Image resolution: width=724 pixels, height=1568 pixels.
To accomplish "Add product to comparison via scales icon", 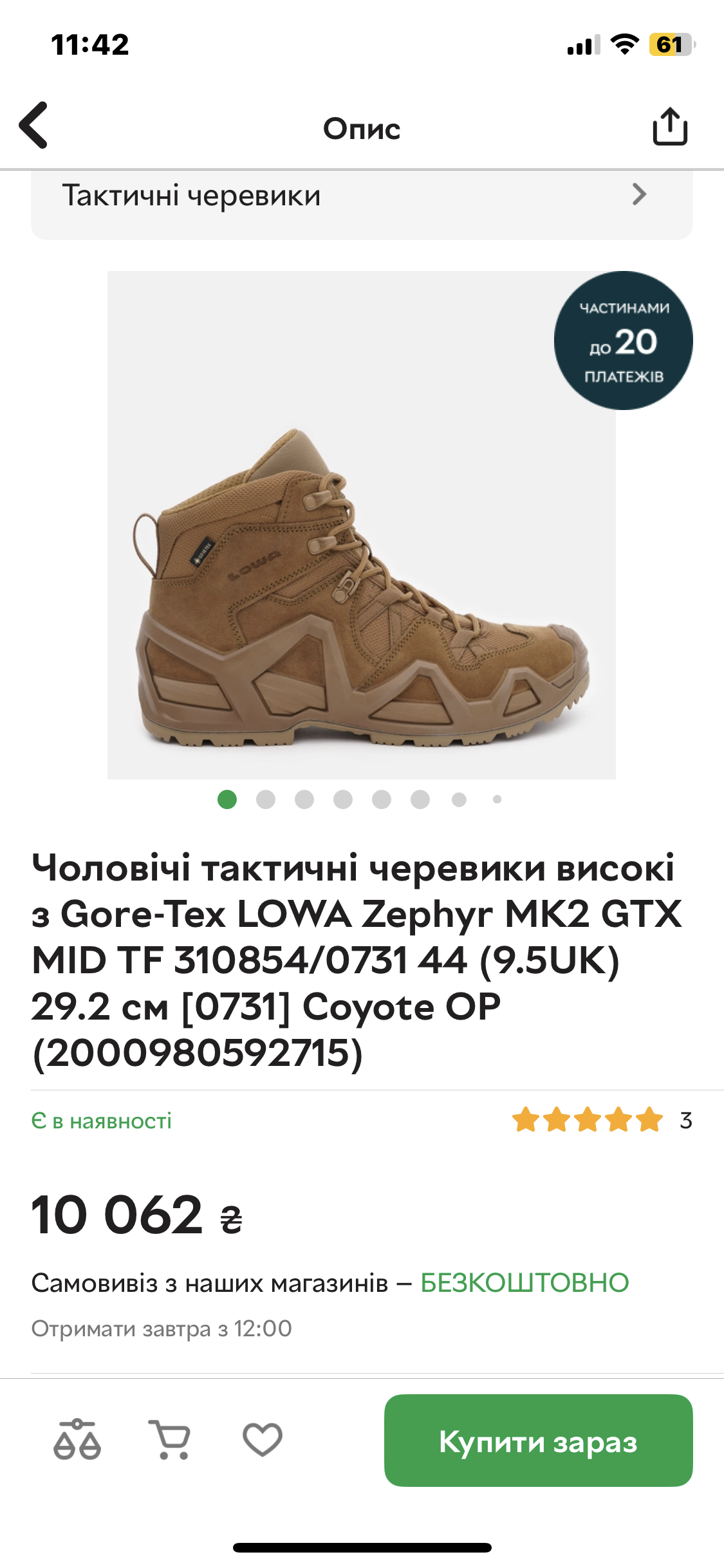I will [77, 1440].
